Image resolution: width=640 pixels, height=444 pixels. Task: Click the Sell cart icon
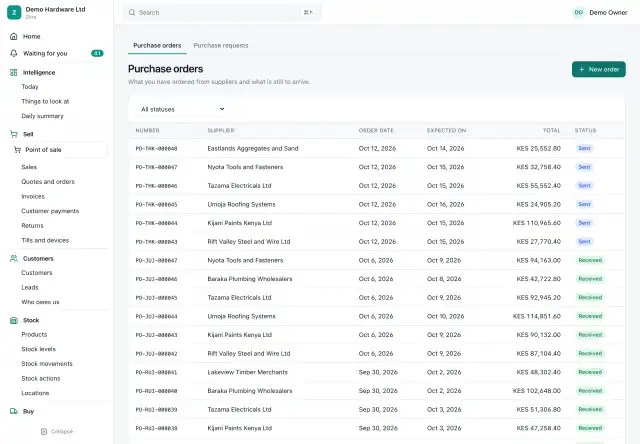point(13,134)
